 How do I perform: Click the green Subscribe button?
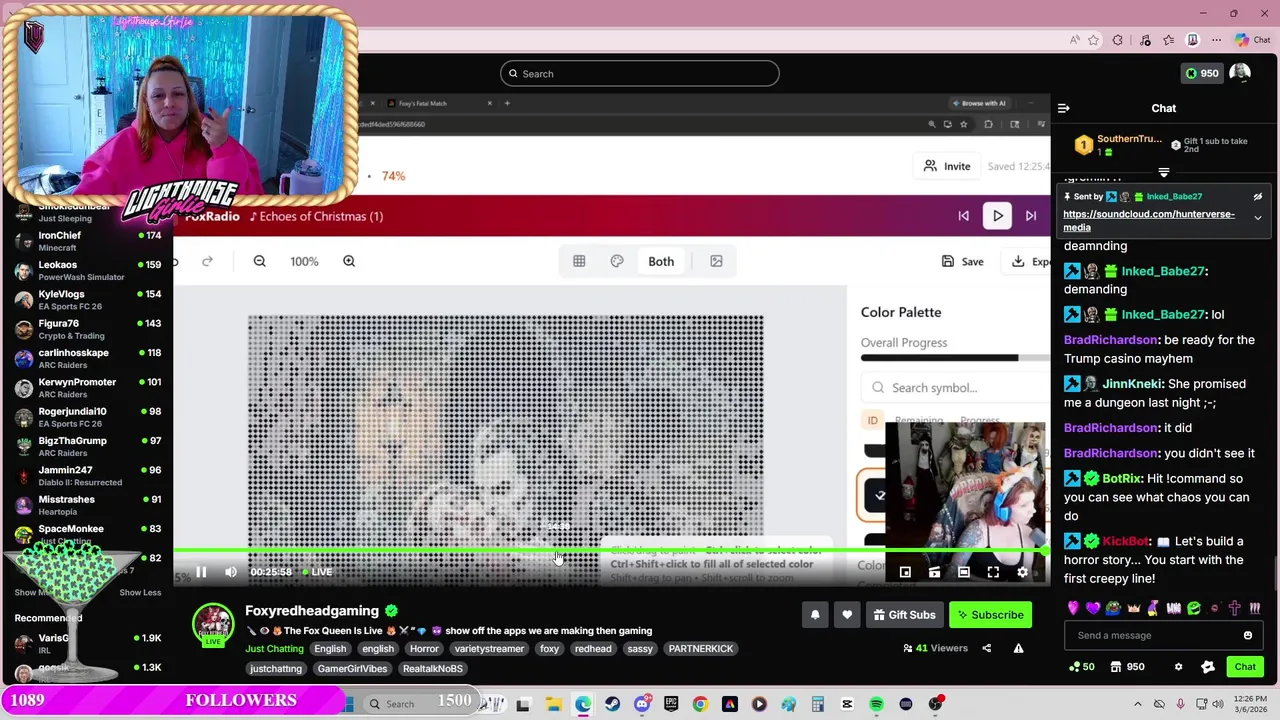[x=990, y=615]
